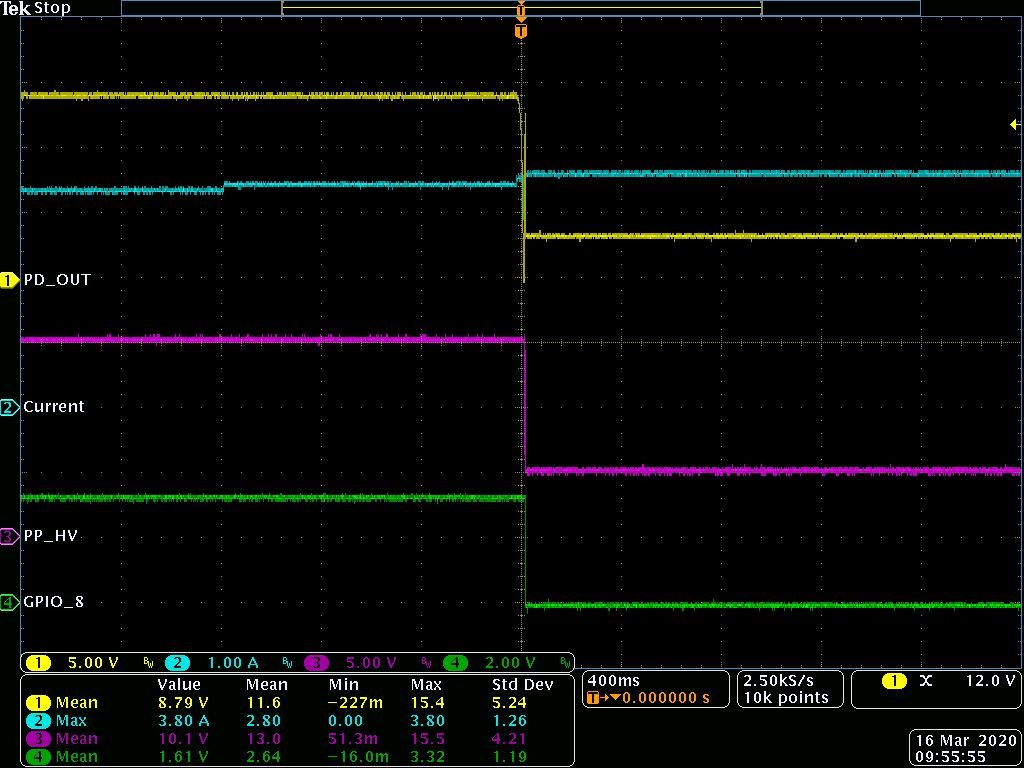Click the yellow channel 1 badge in scale readout

click(x=39, y=663)
